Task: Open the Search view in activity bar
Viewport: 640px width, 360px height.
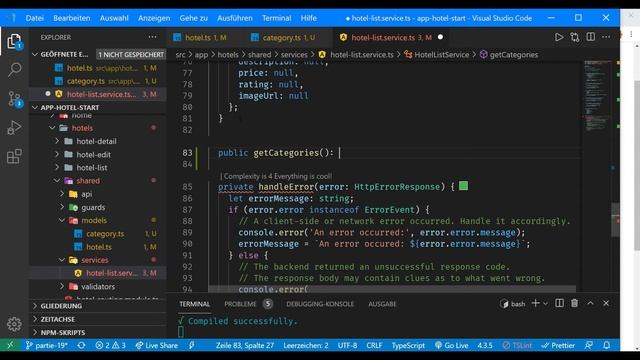Action: point(14,69)
